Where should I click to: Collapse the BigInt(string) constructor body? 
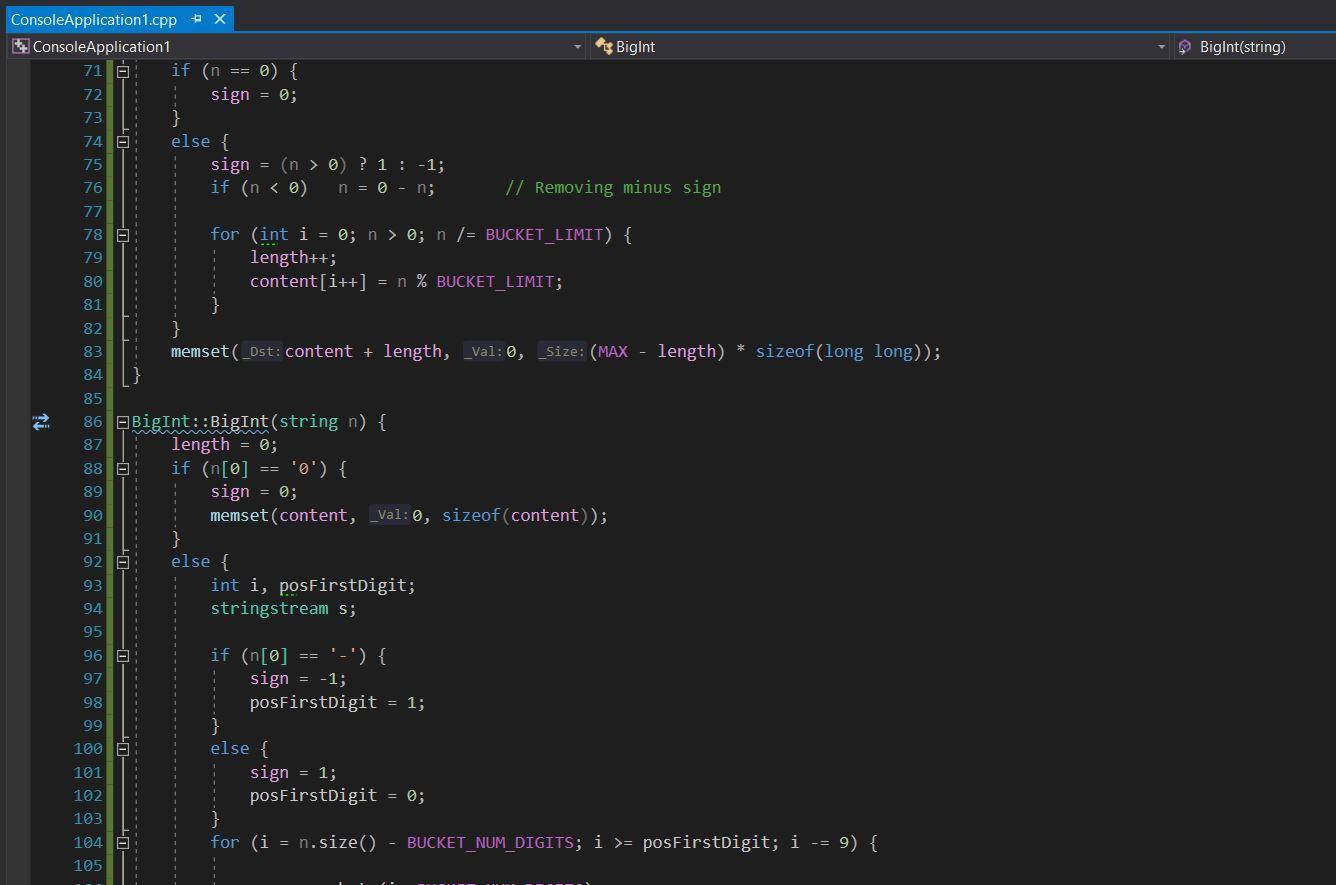[122, 421]
